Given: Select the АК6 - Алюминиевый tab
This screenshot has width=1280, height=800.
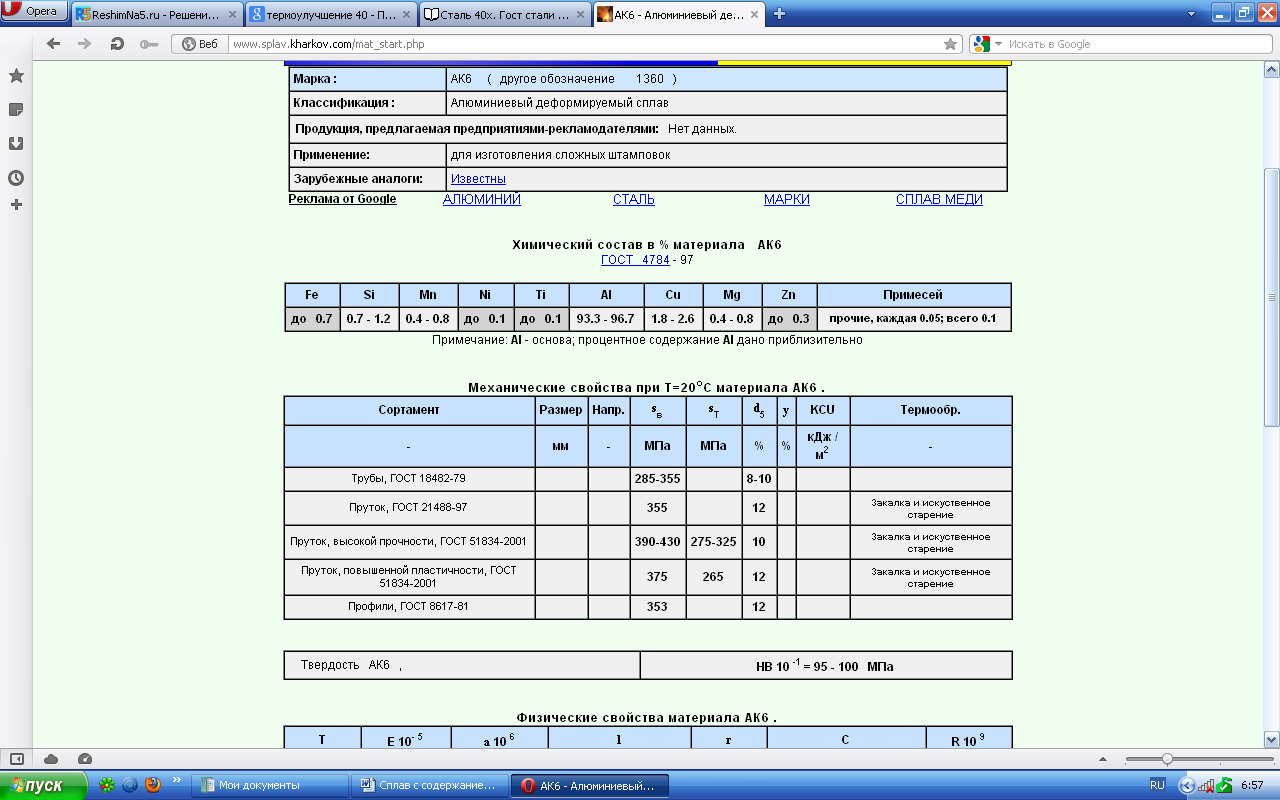Looking at the screenshot, I should coord(677,14).
